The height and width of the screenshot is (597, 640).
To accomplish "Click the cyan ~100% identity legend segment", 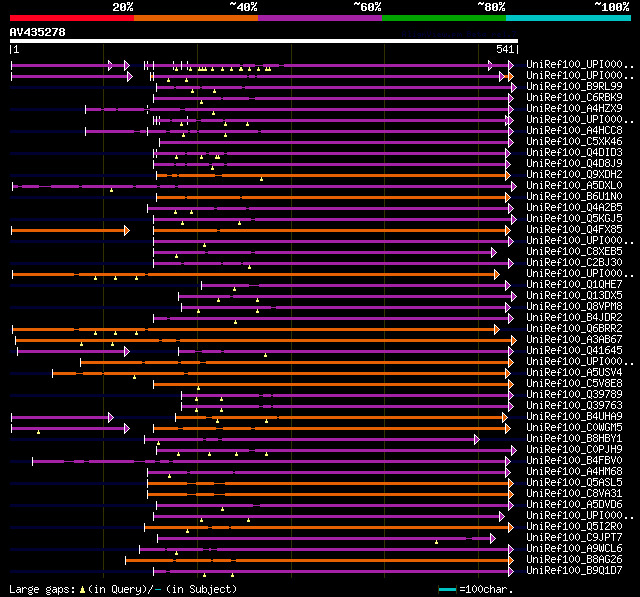I will [x=569, y=18].
